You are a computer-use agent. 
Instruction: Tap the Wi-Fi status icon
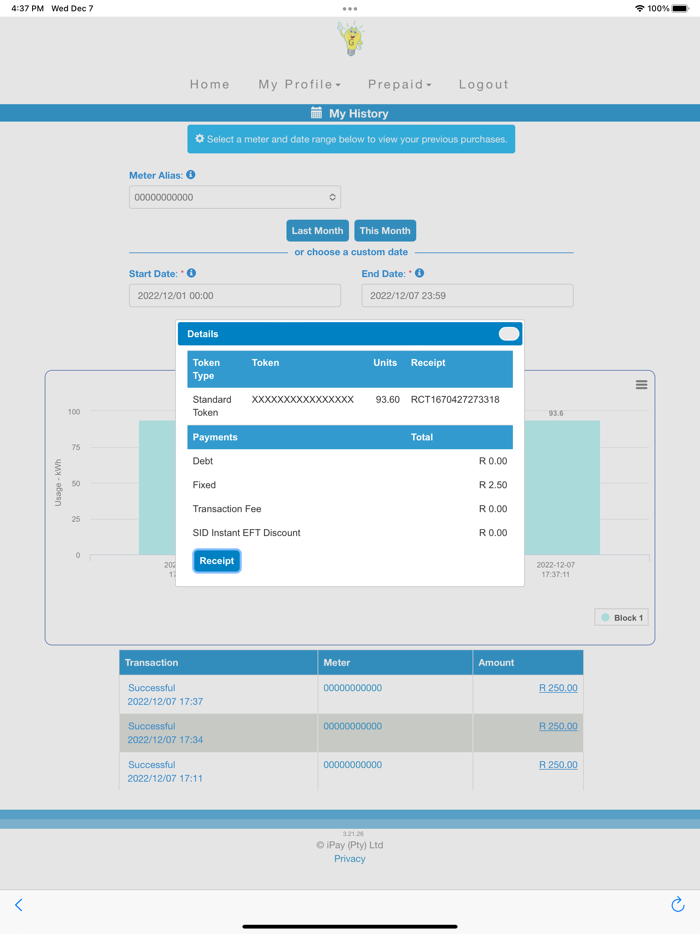point(640,8)
